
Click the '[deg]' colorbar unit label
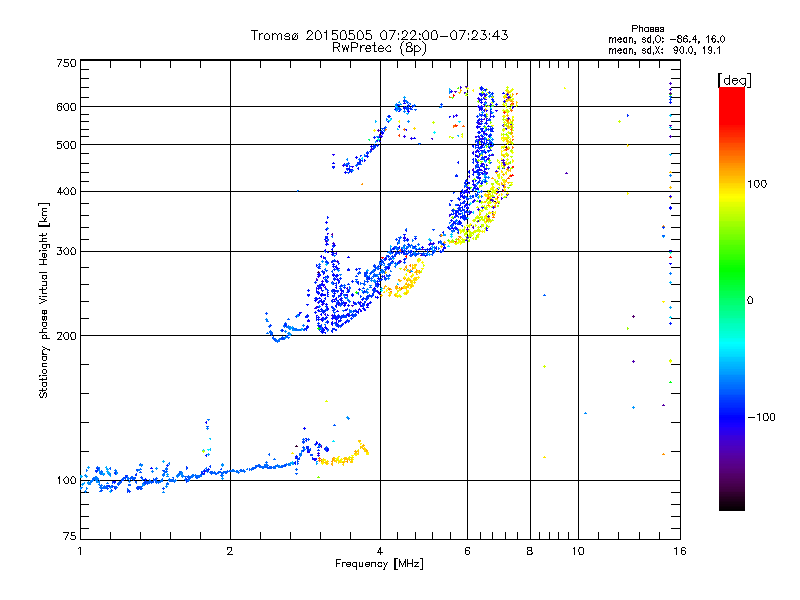(x=734, y=80)
